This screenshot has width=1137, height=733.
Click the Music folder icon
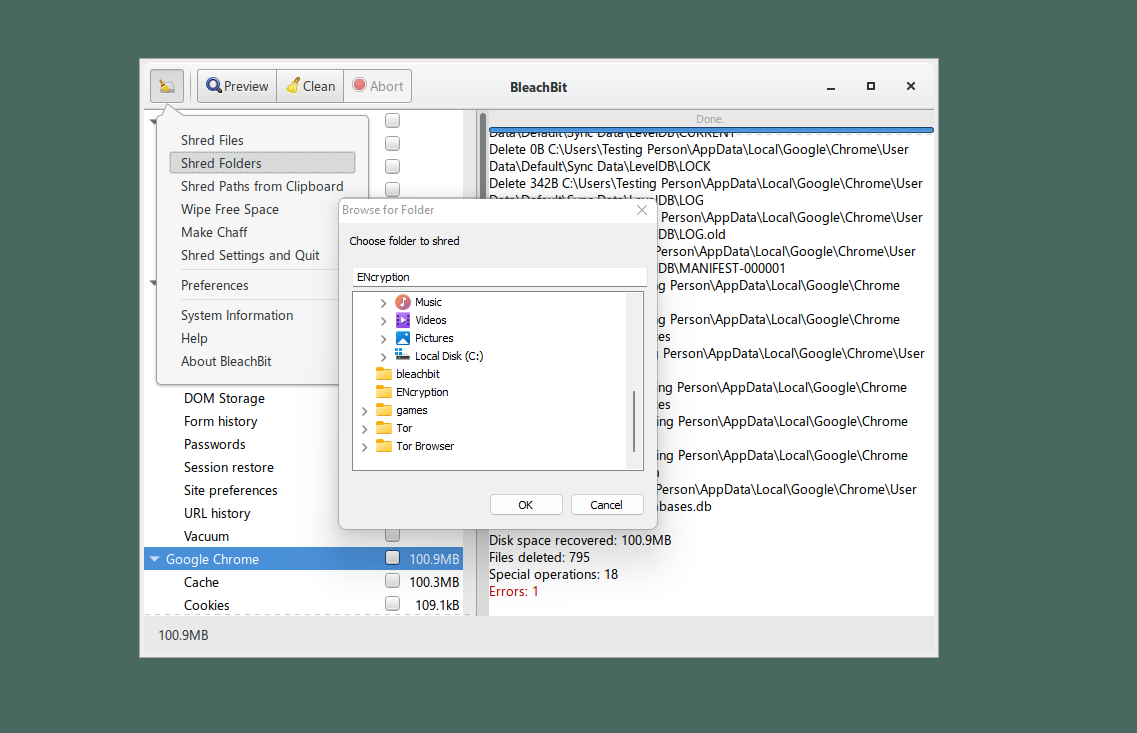[402, 302]
